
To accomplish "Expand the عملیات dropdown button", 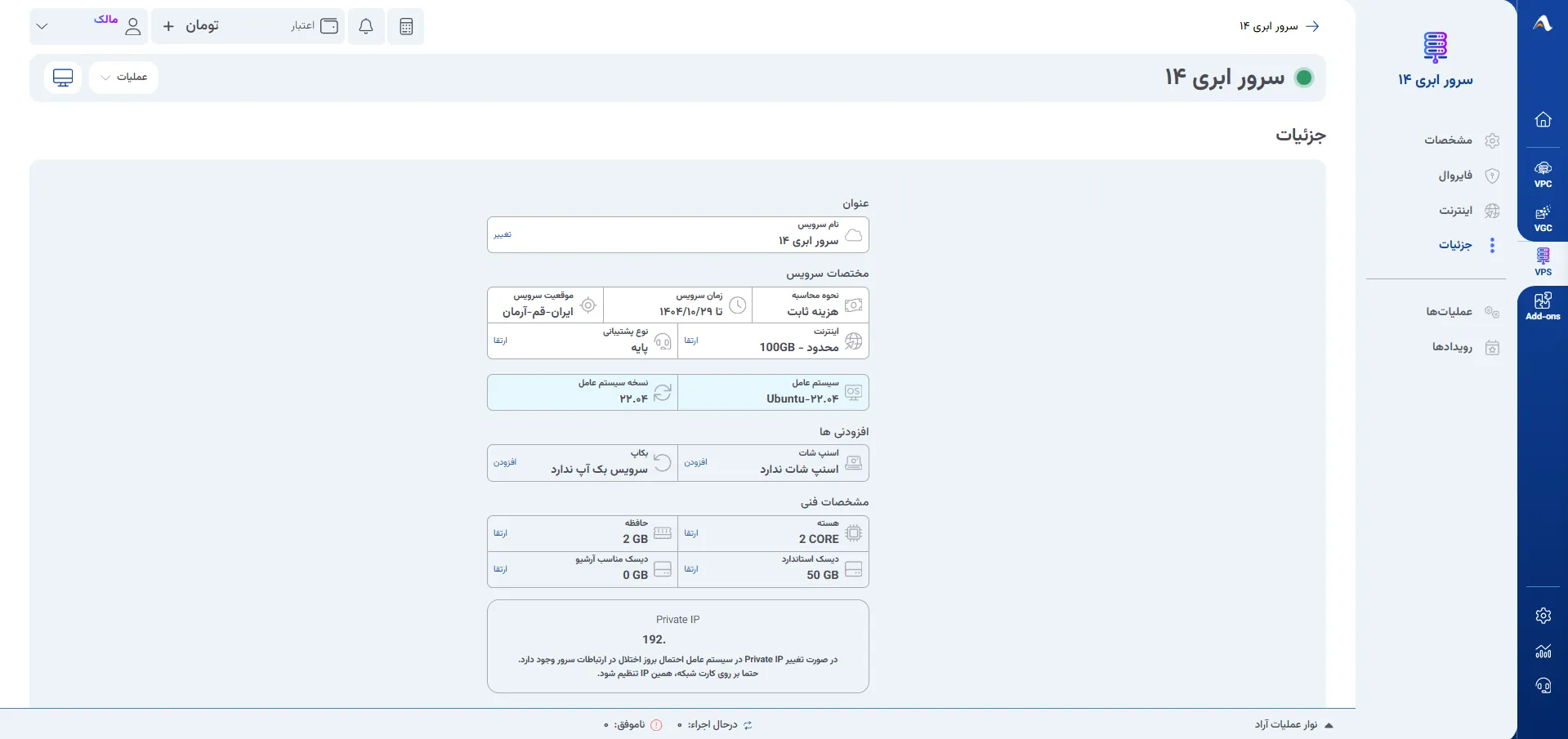I will tap(123, 78).
